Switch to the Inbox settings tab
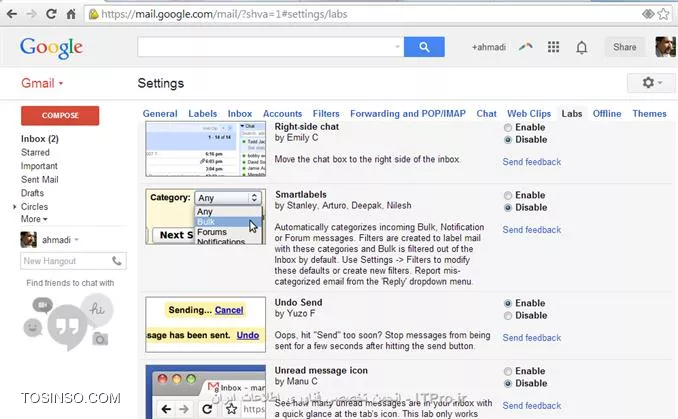 [240, 114]
